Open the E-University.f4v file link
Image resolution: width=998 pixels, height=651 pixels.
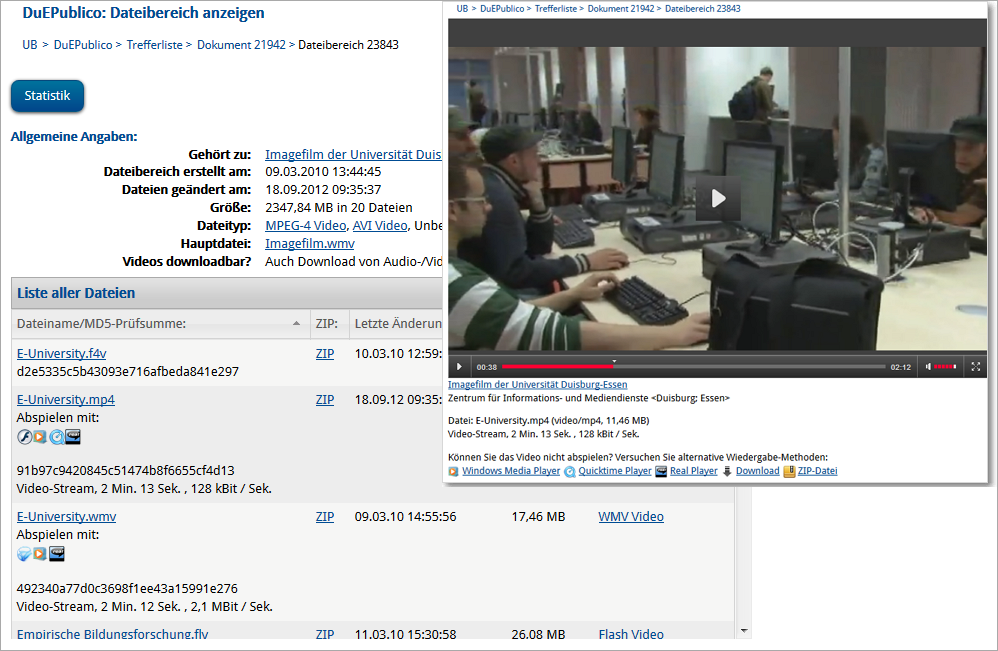[x=61, y=353]
